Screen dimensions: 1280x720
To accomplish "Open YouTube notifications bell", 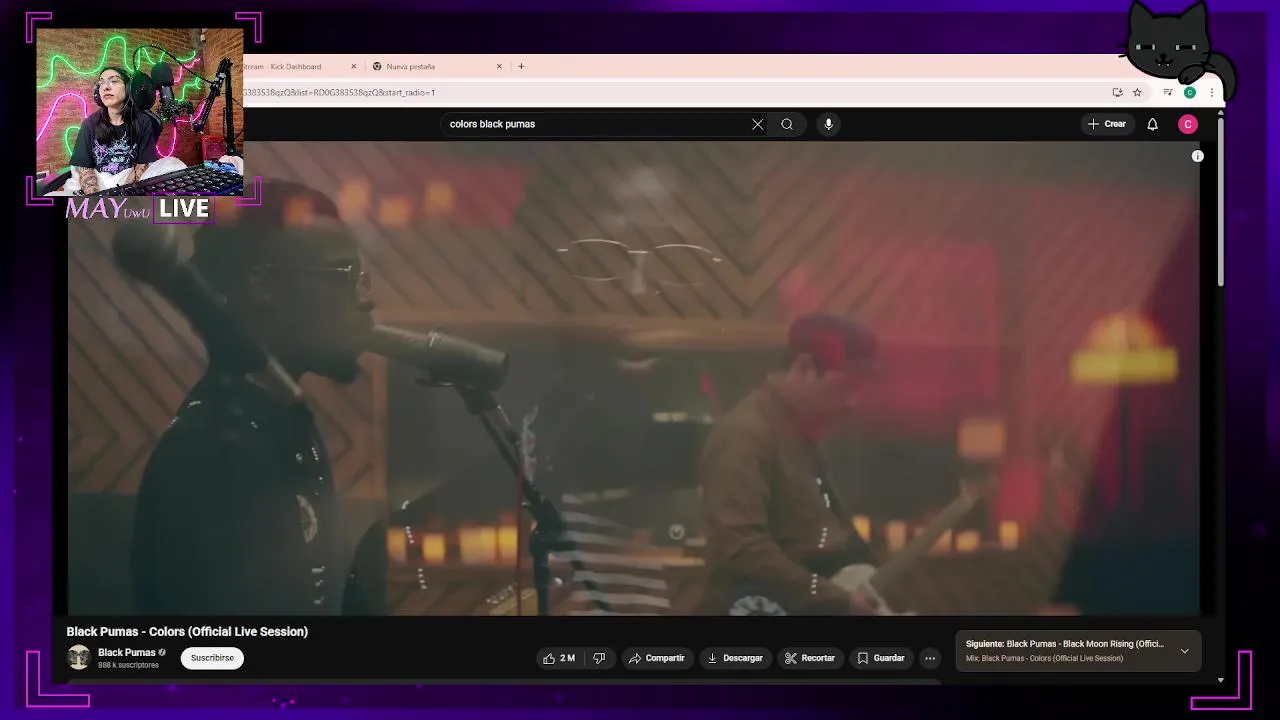I will (x=1152, y=124).
